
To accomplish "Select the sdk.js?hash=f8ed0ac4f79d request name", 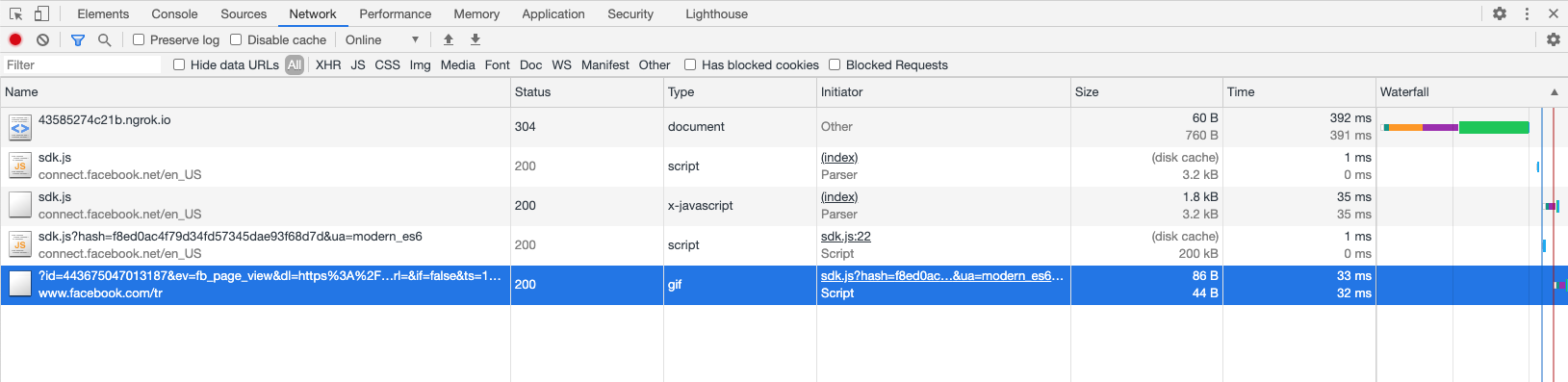I will 230,237.
